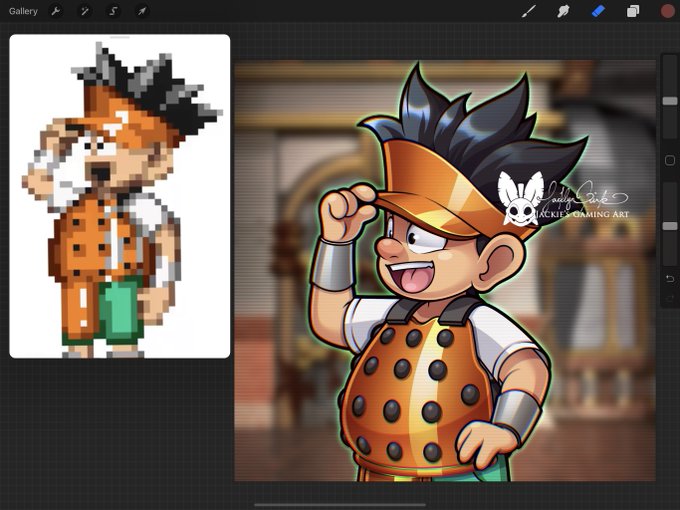Activate the Selection tool

point(113,11)
